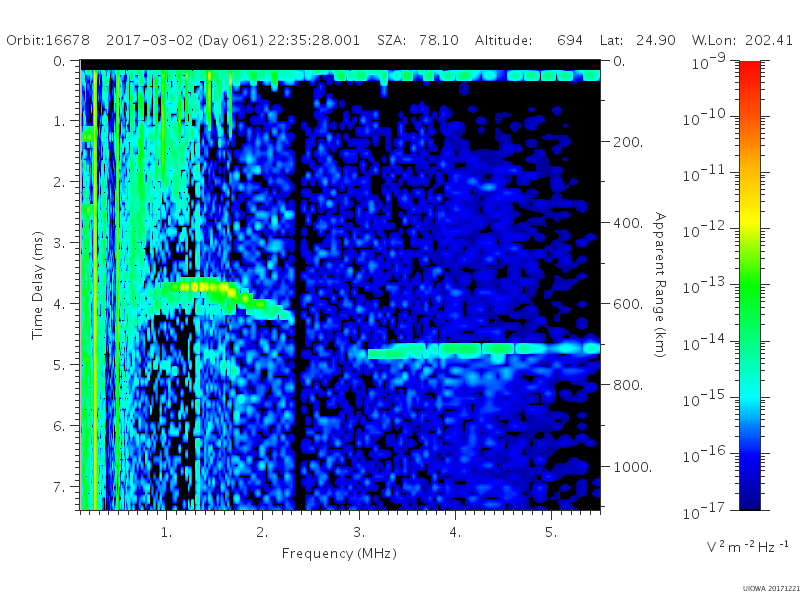
Task: Click the 10^-17 color bar label
Action: click(x=704, y=510)
